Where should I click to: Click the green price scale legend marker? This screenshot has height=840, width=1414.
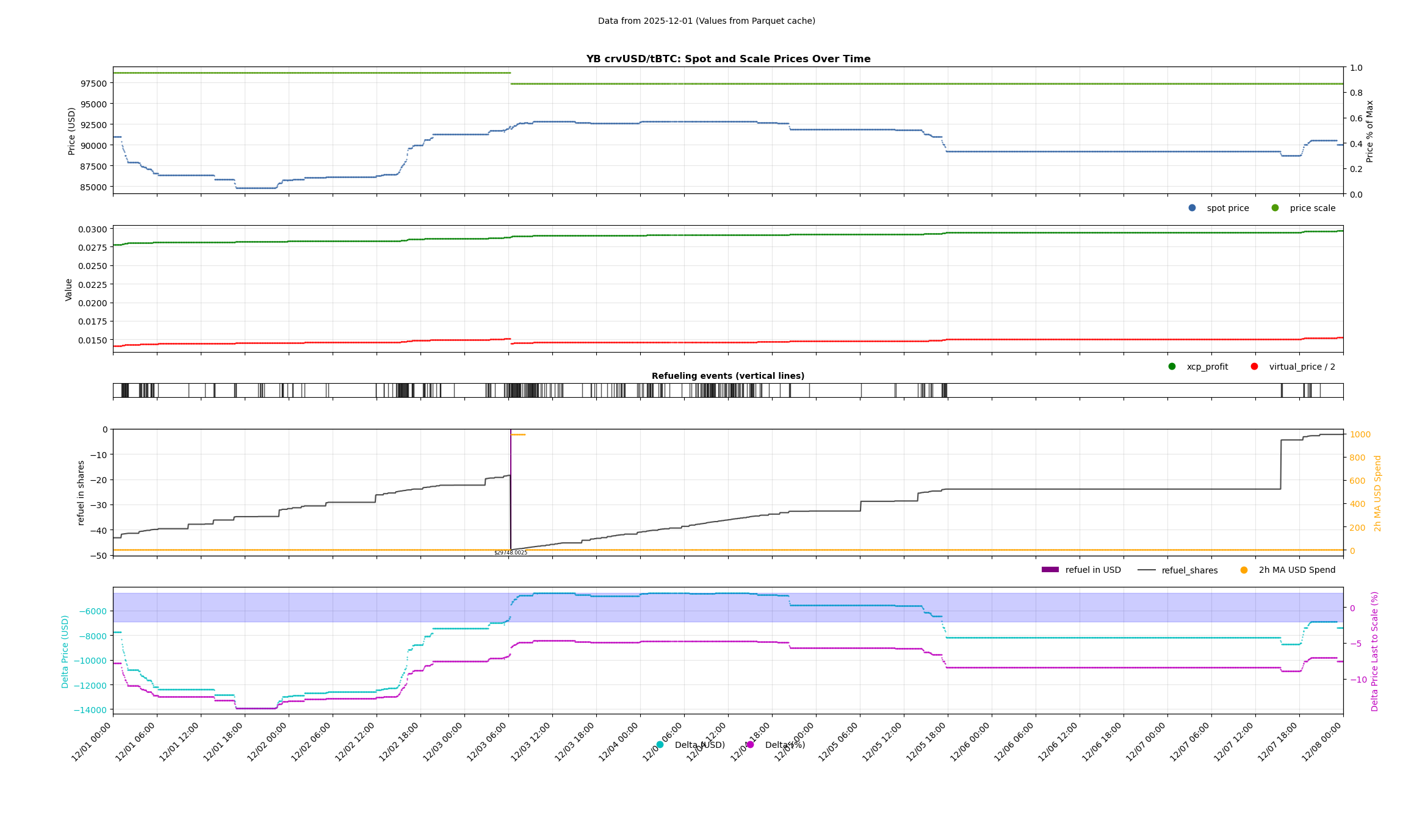(x=1275, y=208)
